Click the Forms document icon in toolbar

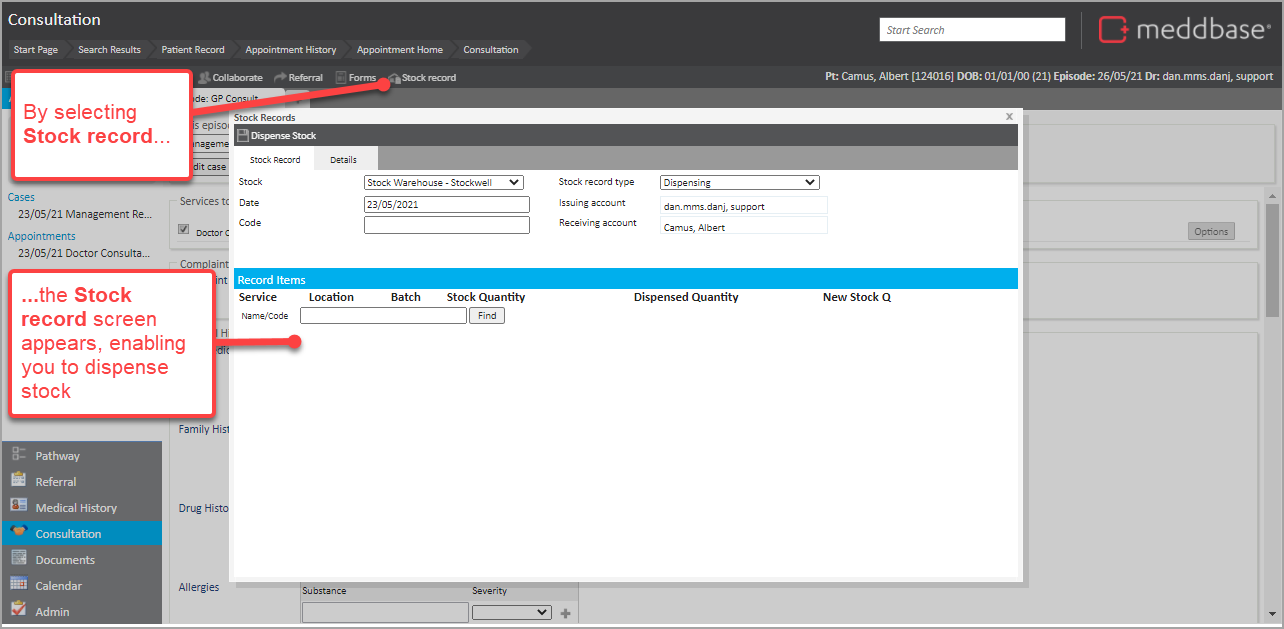[341, 77]
